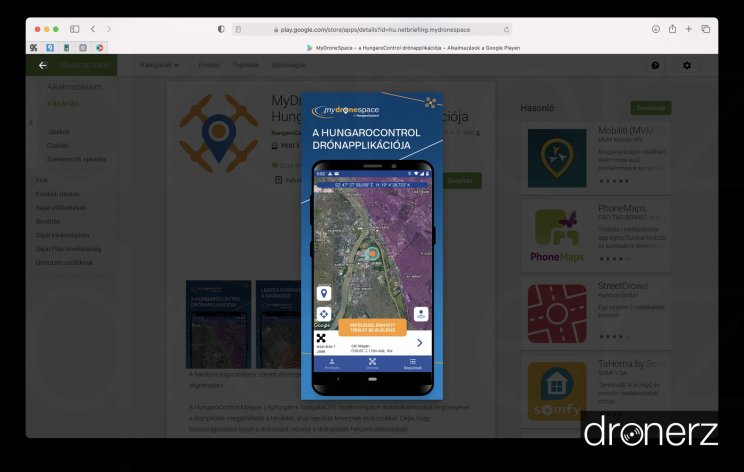This screenshot has height=472, width=744.
Task: Click the fifth colorful round favorites icon
Action: click(x=100, y=47)
